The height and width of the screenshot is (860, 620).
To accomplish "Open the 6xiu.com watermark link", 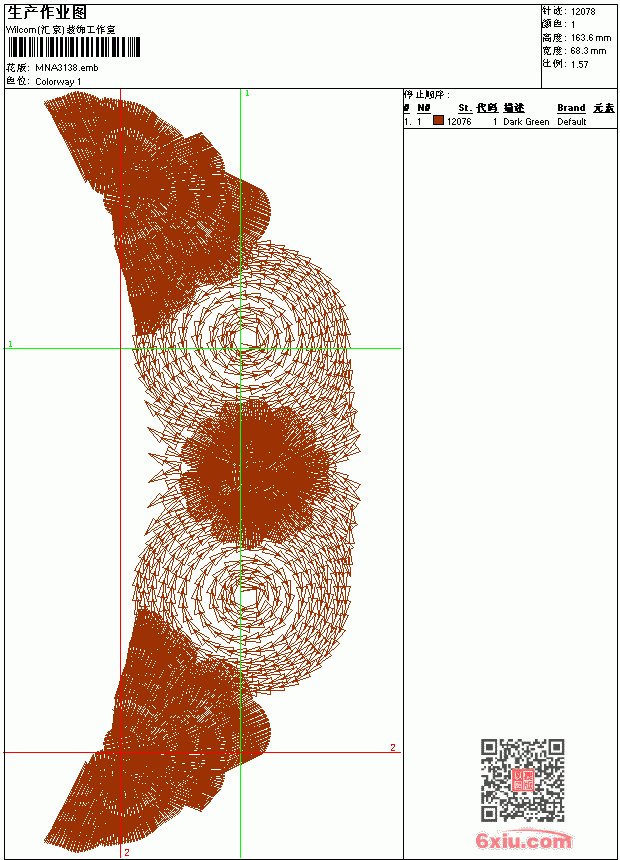I will pyautogui.click(x=523, y=840).
